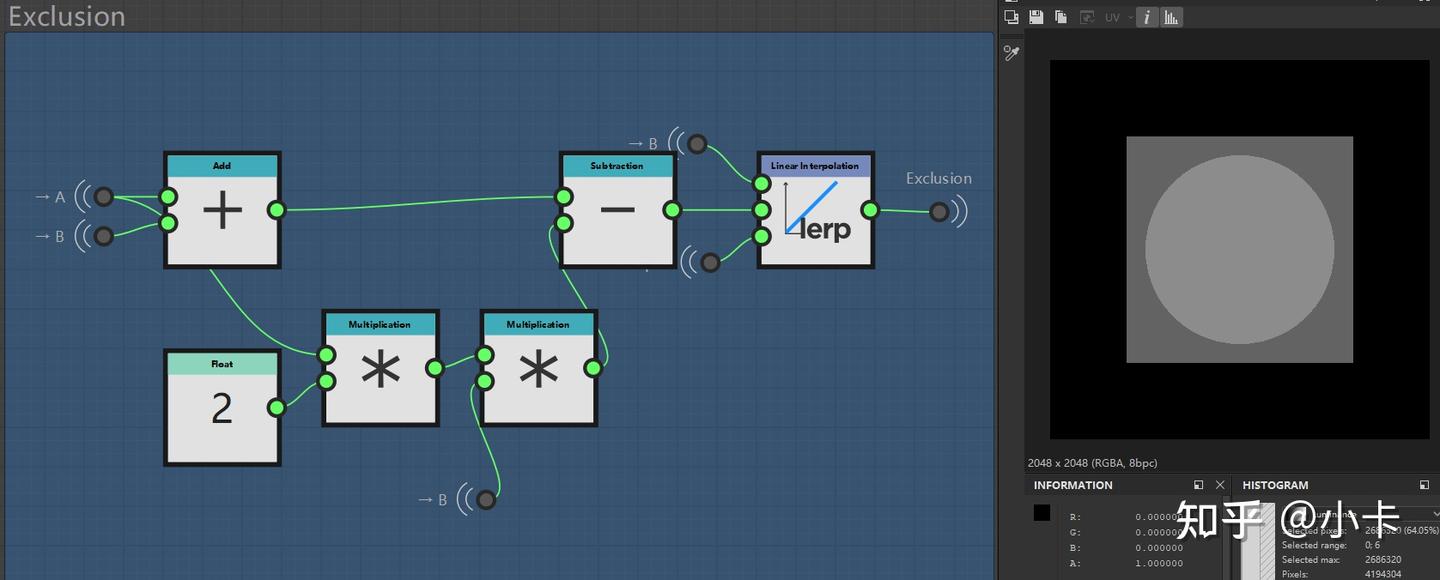Click the Pixels 4194304 value in the Histogram panel
Image resolution: width=1440 pixels, height=580 pixels.
pos(1385,574)
